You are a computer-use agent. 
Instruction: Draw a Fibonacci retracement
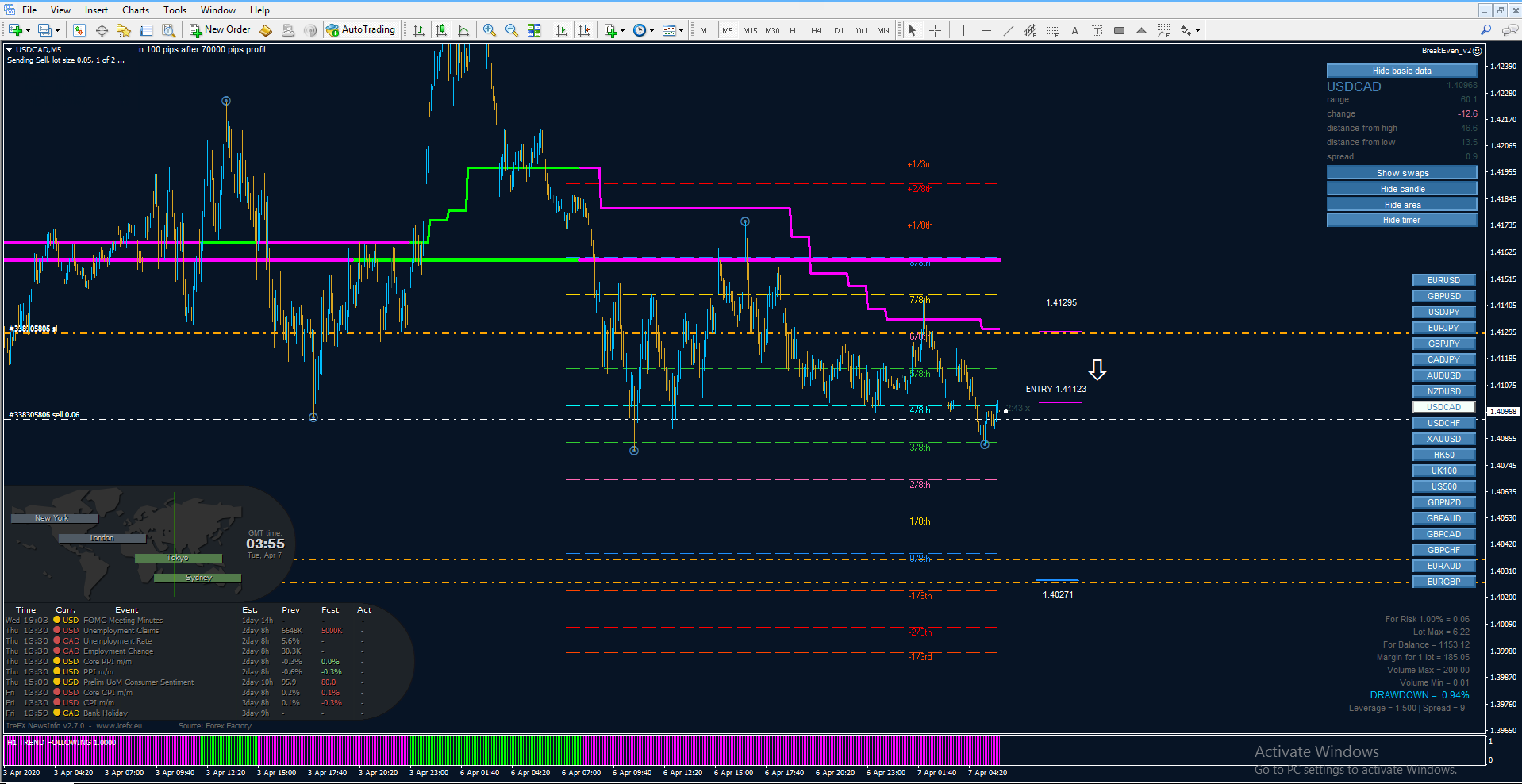(x=1052, y=30)
